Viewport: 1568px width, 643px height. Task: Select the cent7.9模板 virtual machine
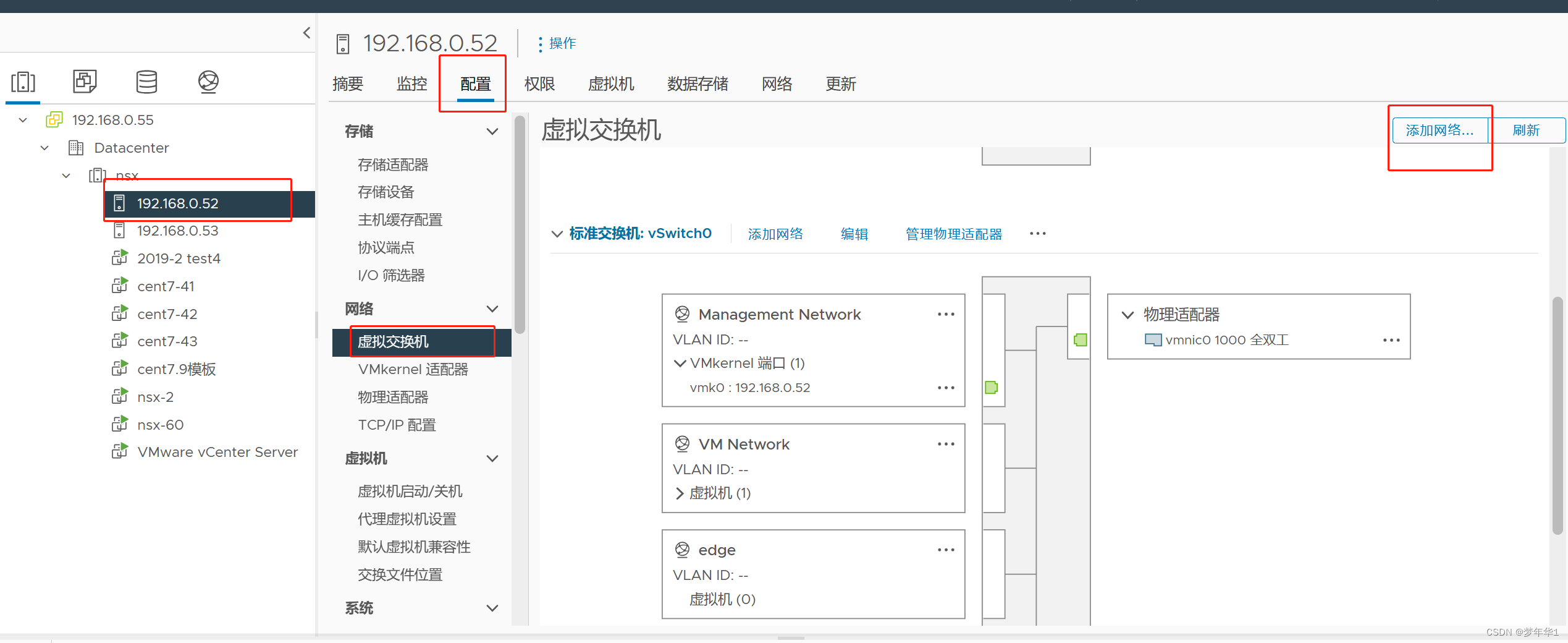point(177,369)
